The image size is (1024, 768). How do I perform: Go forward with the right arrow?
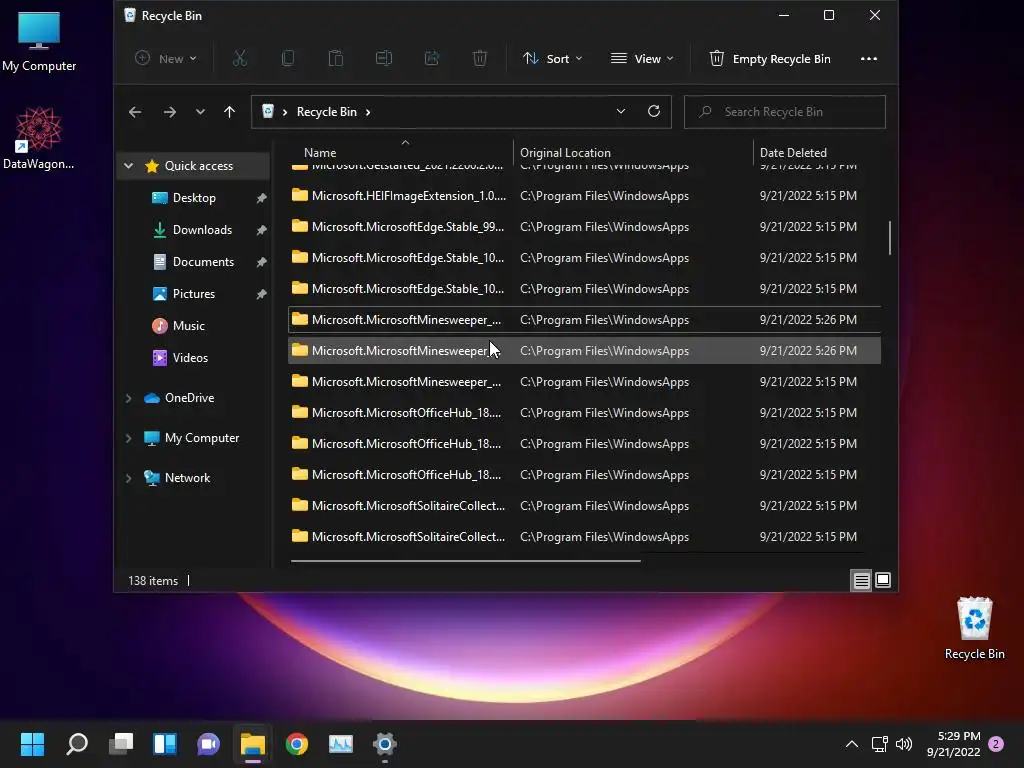click(x=170, y=112)
